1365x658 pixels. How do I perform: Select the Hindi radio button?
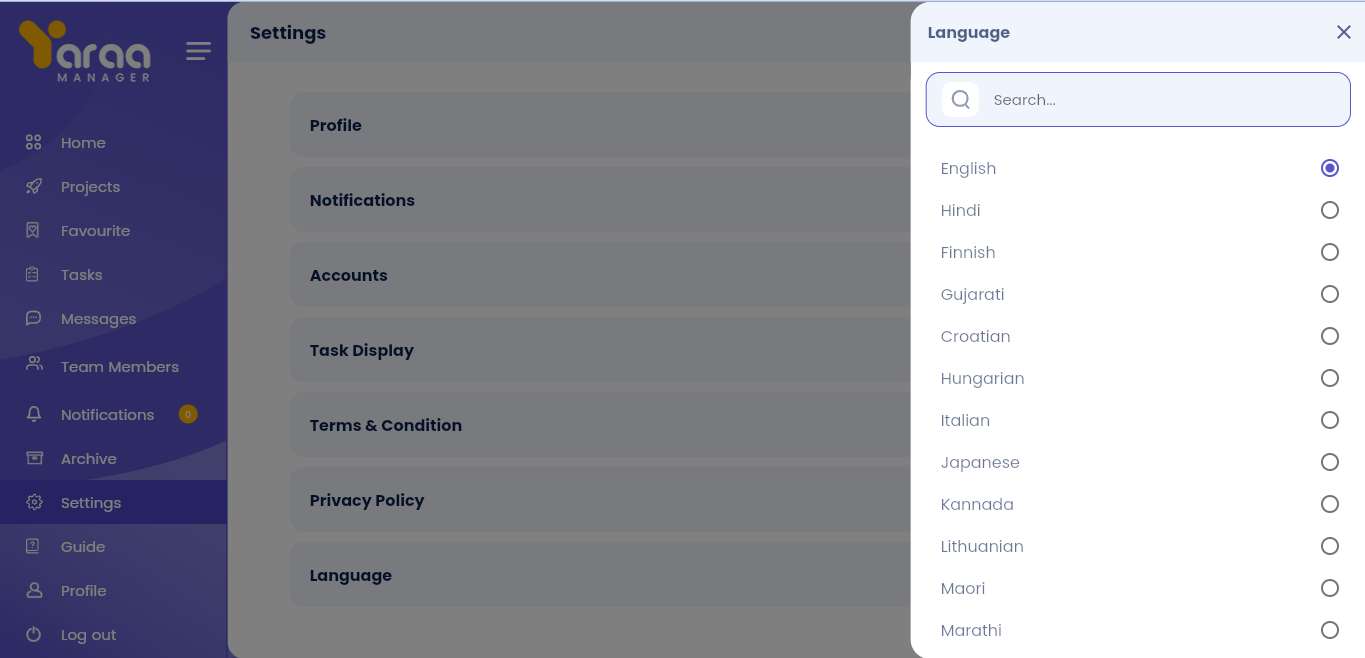[x=1329, y=210]
